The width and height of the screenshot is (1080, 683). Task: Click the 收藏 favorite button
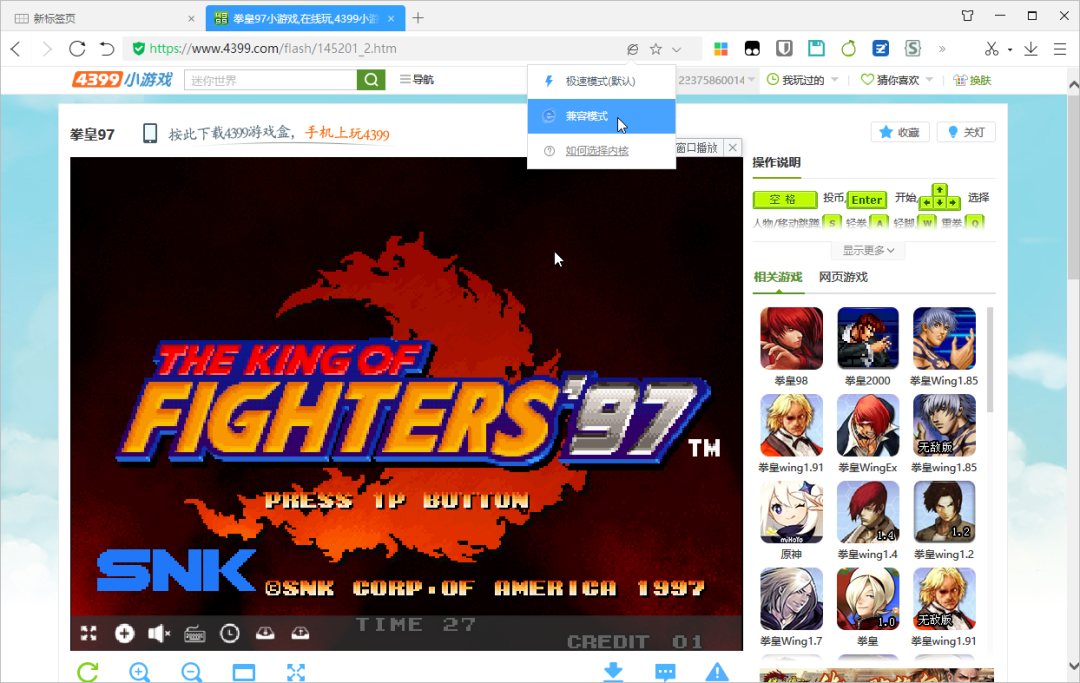pyautogui.click(x=900, y=132)
